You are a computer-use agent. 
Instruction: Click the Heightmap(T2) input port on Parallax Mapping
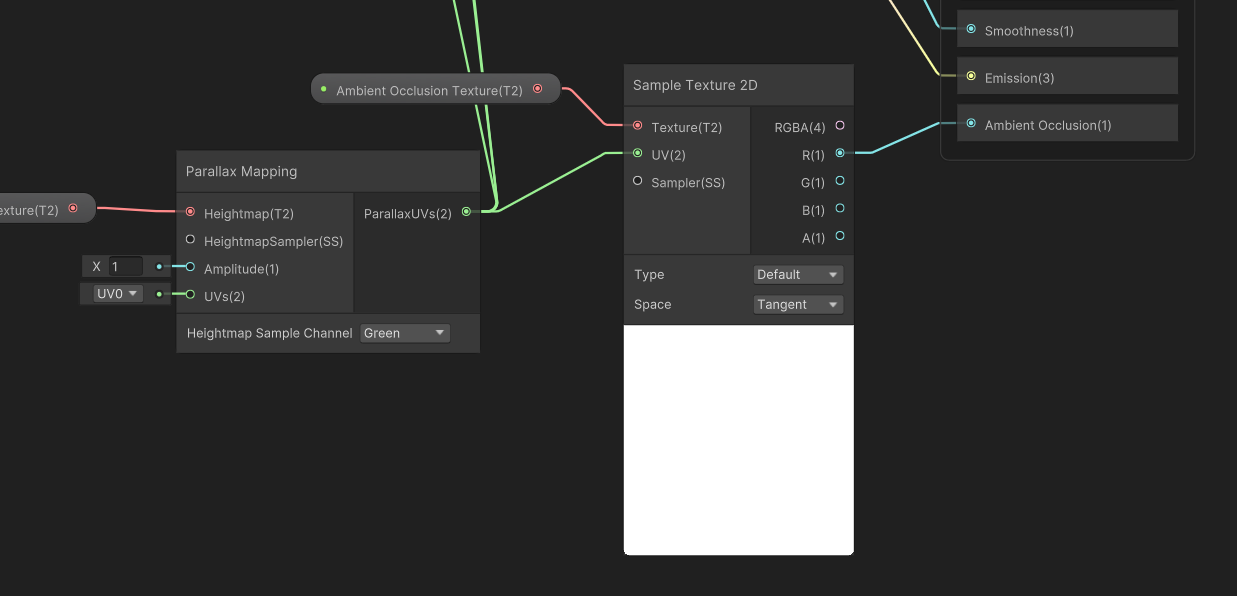[x=190, y=213]
